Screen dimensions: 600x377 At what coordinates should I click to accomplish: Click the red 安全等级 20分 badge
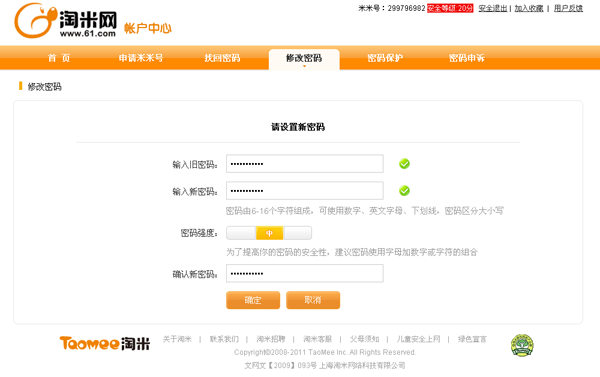450,8
